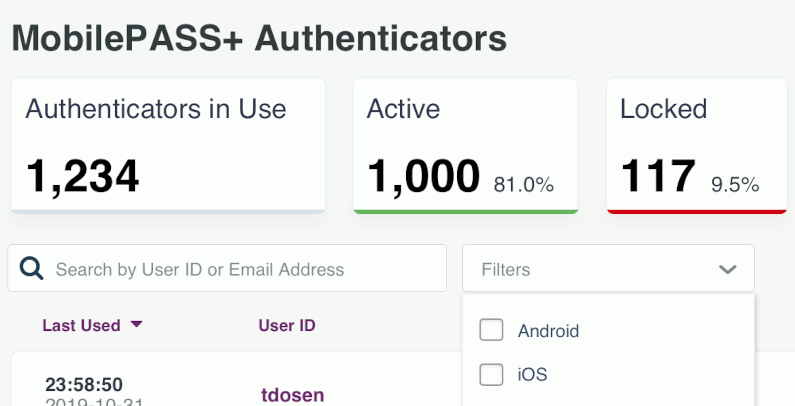
Task: Select the Android filter label
Action: point(548,331)
